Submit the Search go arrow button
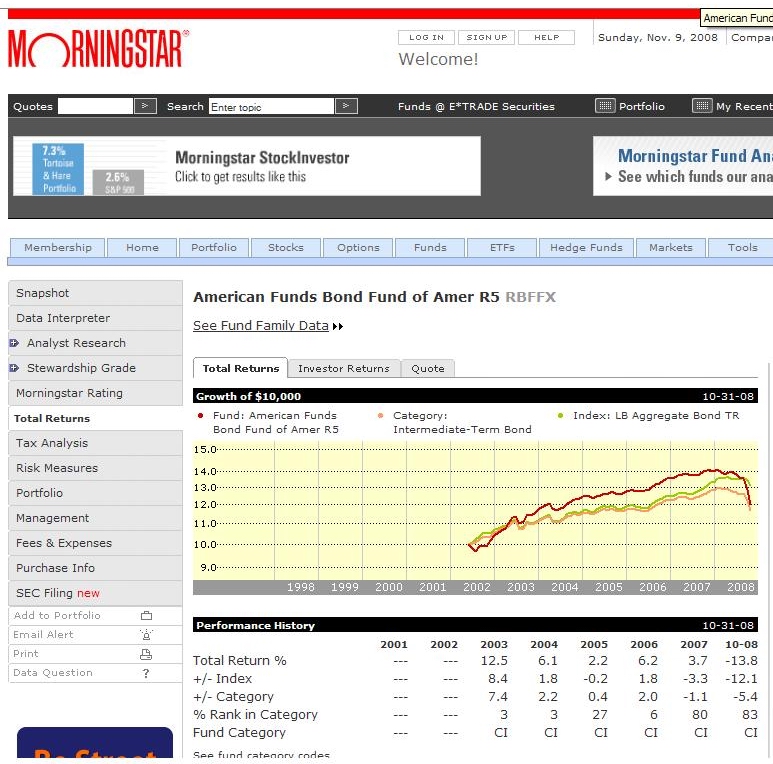This screenshot has height=764, width=773. [346, 106]
